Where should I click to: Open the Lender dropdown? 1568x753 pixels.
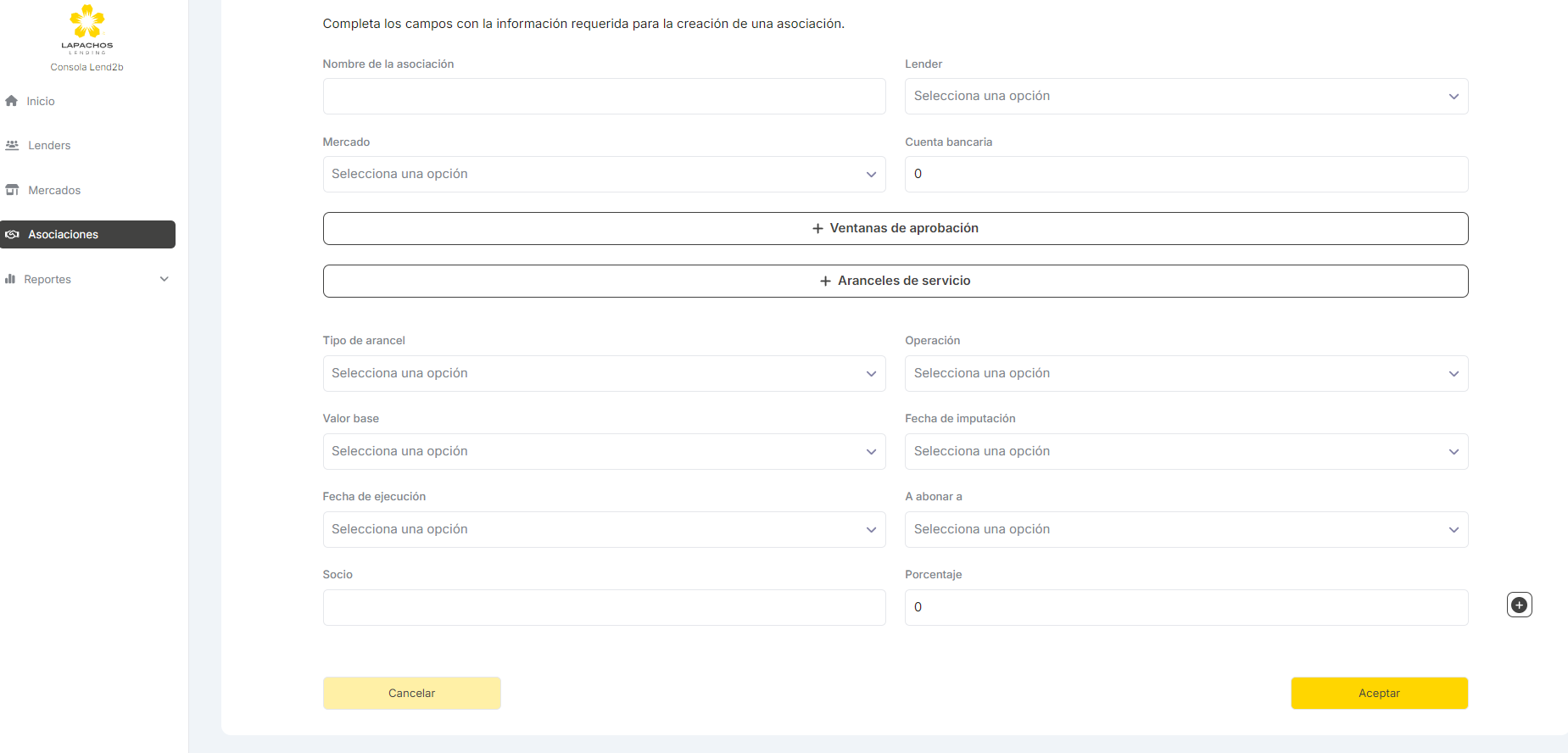click(x=1186, y=97)
